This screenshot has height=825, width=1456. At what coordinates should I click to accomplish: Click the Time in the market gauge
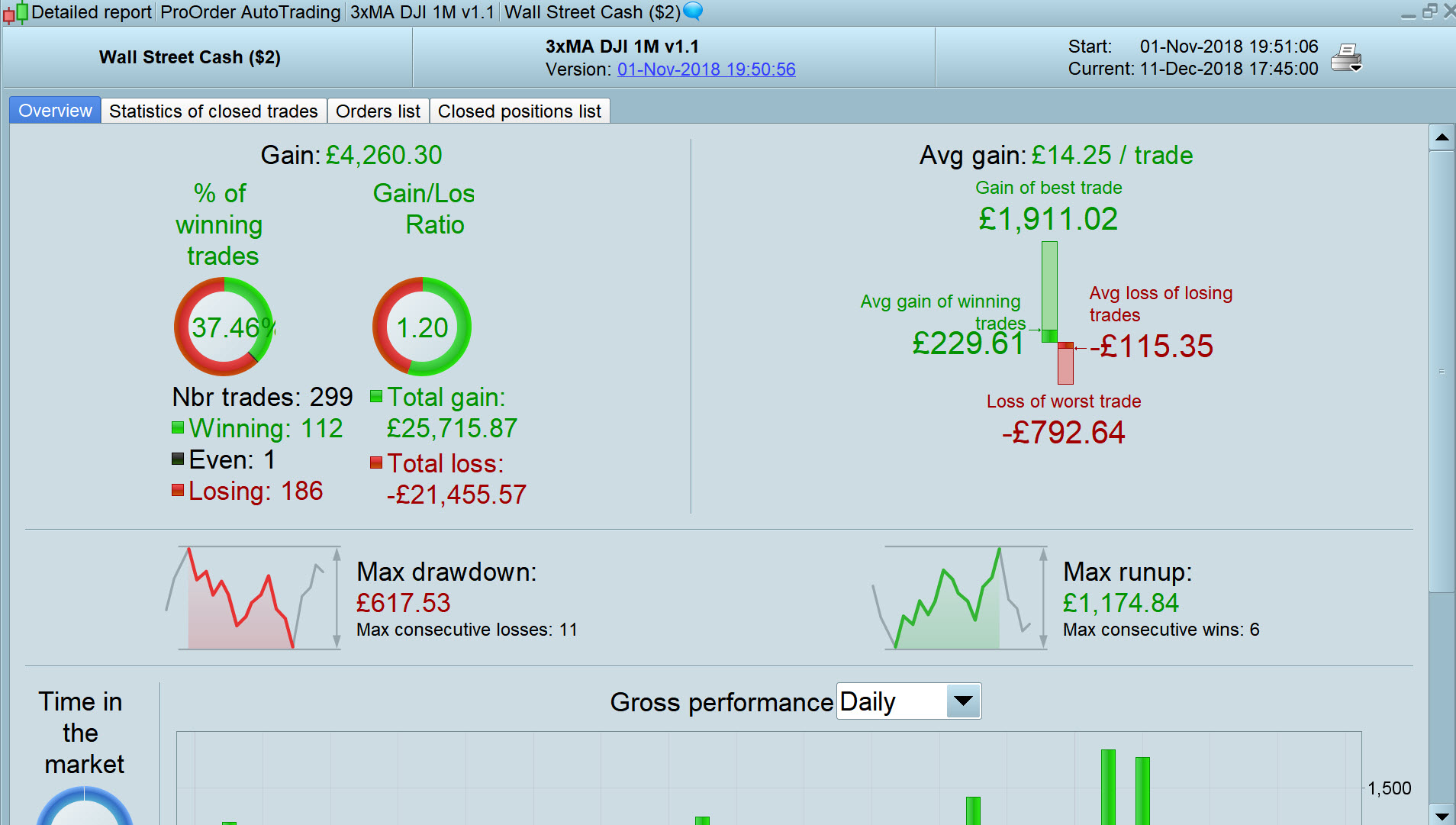coord(85,806)
